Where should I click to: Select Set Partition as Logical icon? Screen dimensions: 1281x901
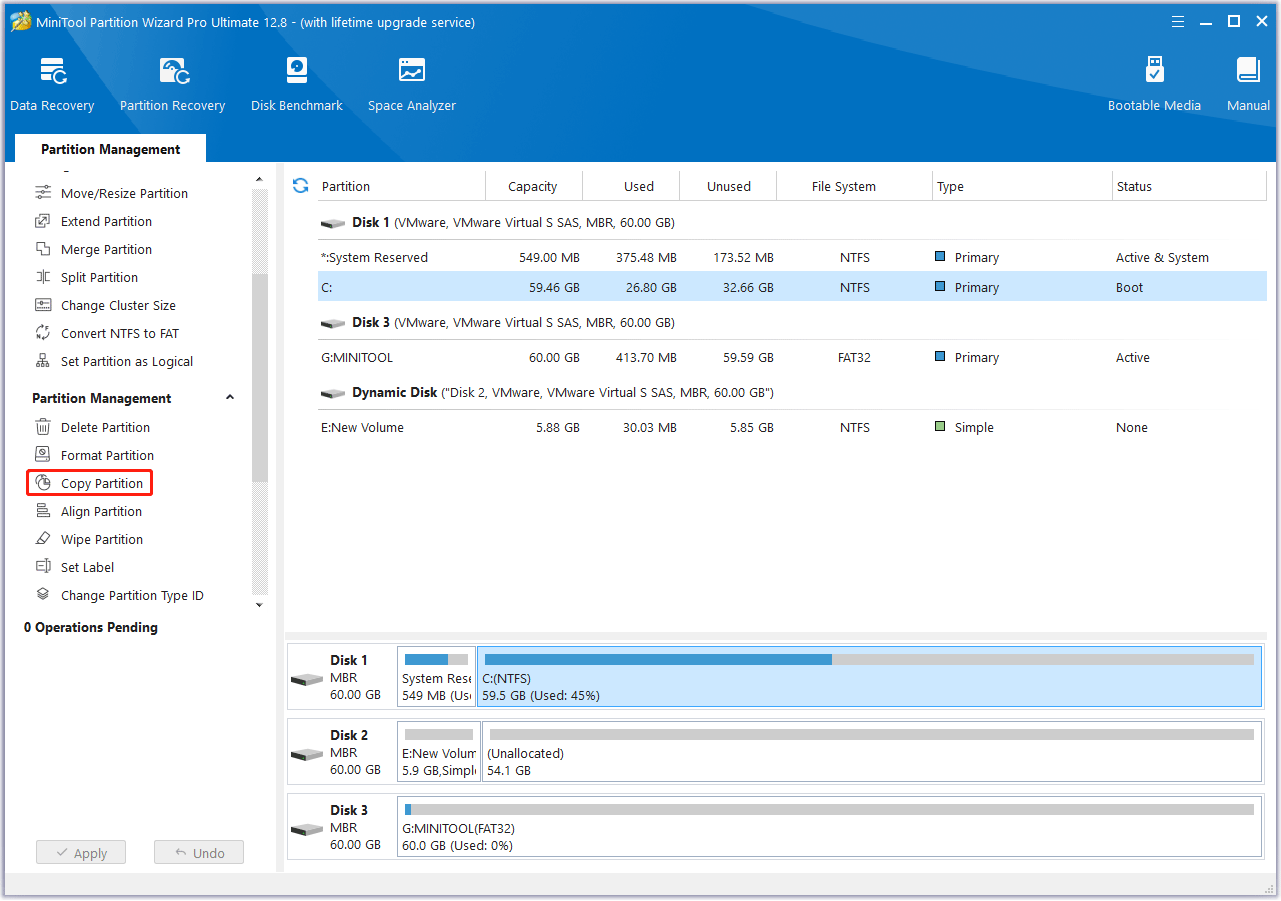click(x=43, y=361)
